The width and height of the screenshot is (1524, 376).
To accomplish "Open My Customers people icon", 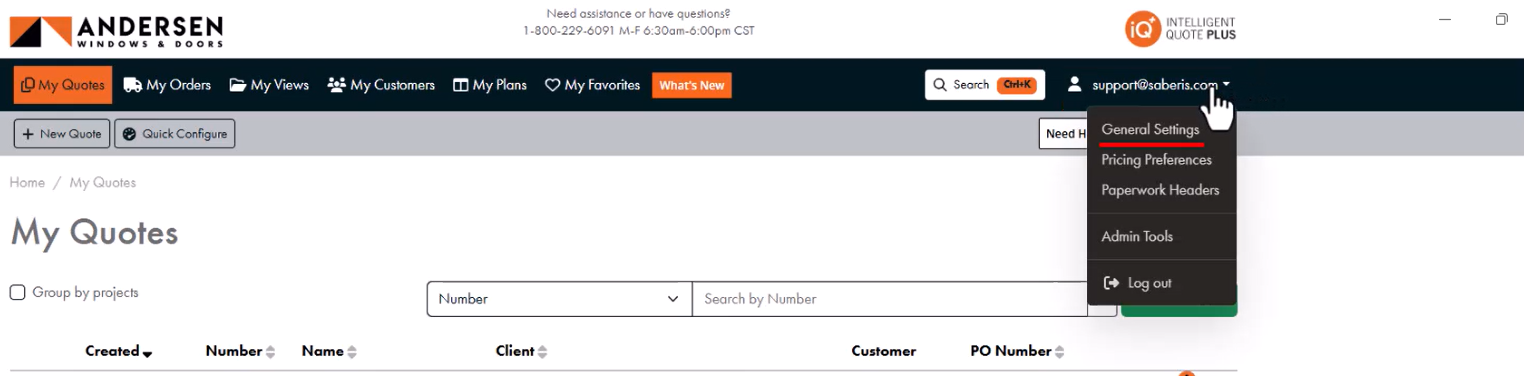I will click(336, 85).
